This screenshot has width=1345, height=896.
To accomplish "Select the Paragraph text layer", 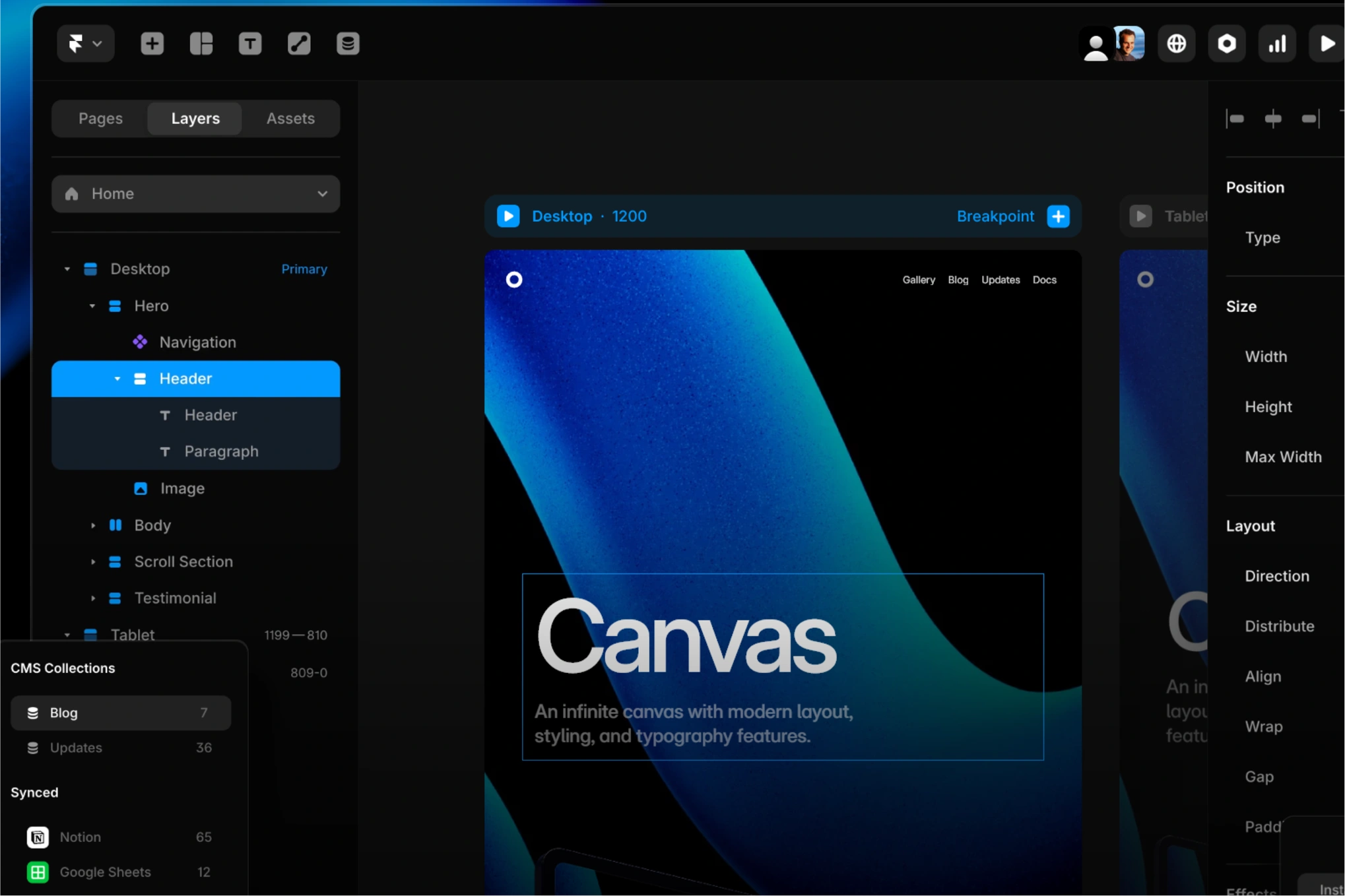I will pyautogui.click(x=195, y=451).
